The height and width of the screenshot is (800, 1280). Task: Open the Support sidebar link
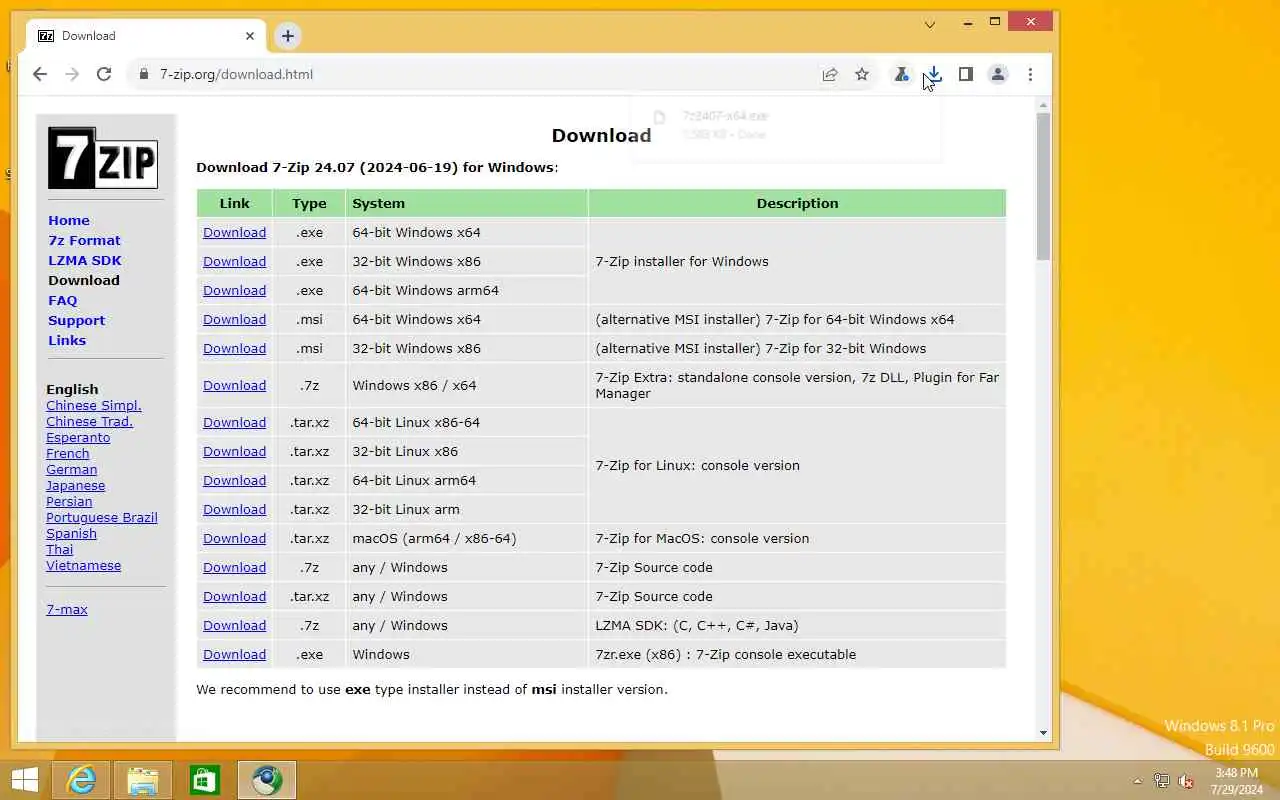76,320
